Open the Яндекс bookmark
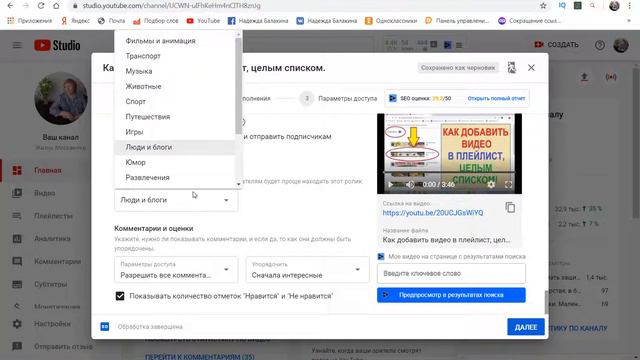Image resolution: width=640 pixels, height=360 pixels. (76, 21)
